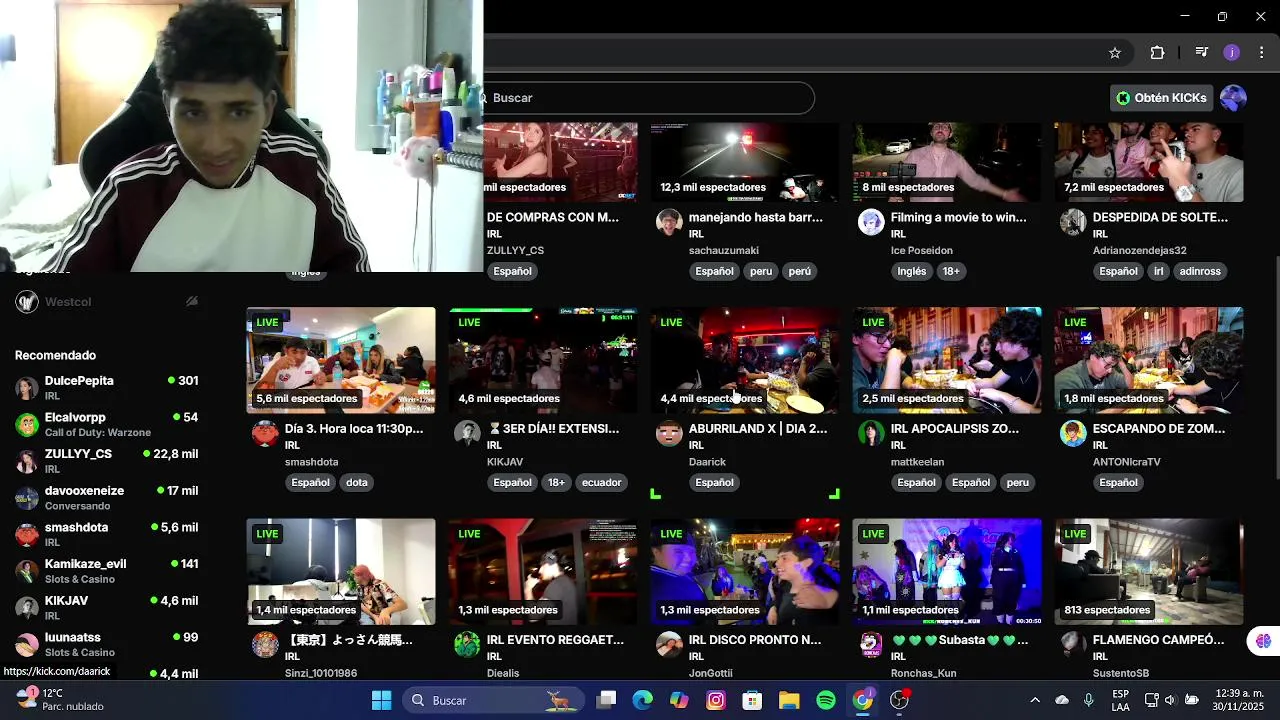Open the smashdota stream thumbnail

tap(341, 360)
